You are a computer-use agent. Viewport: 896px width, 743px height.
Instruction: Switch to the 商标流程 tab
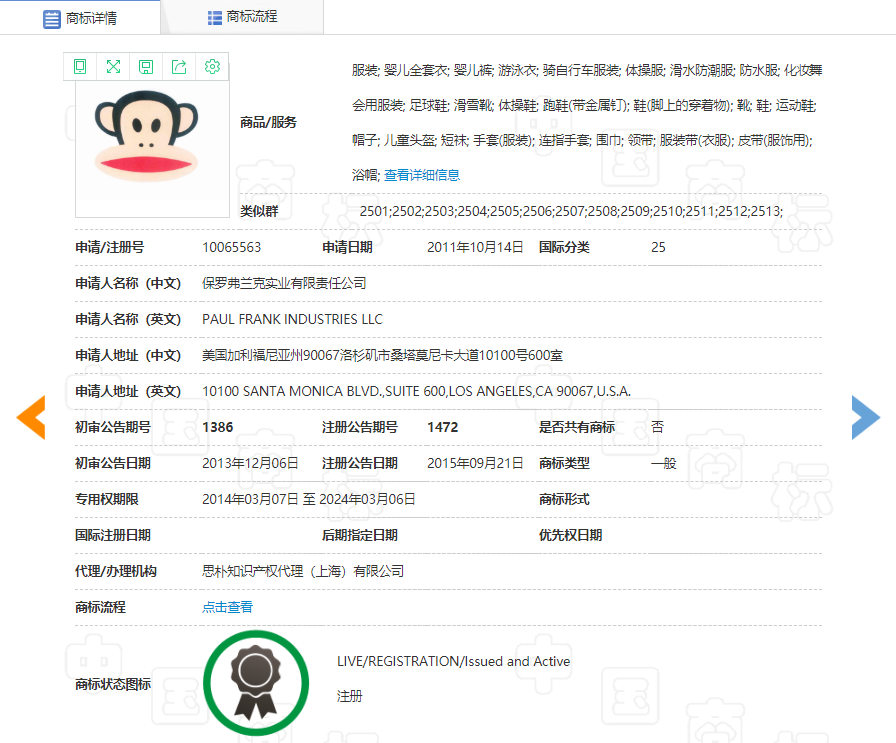pos(242,17)
